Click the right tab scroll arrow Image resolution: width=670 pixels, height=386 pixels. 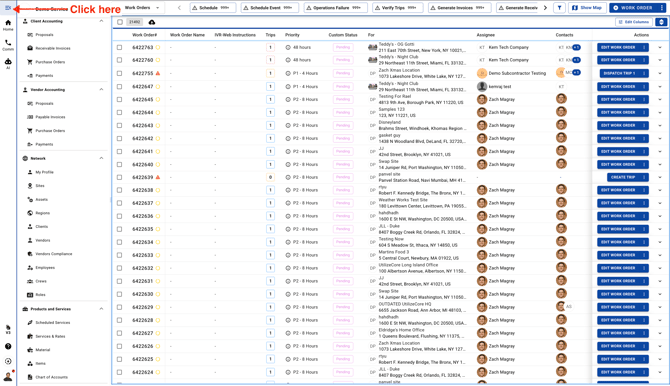click(545, 8)
